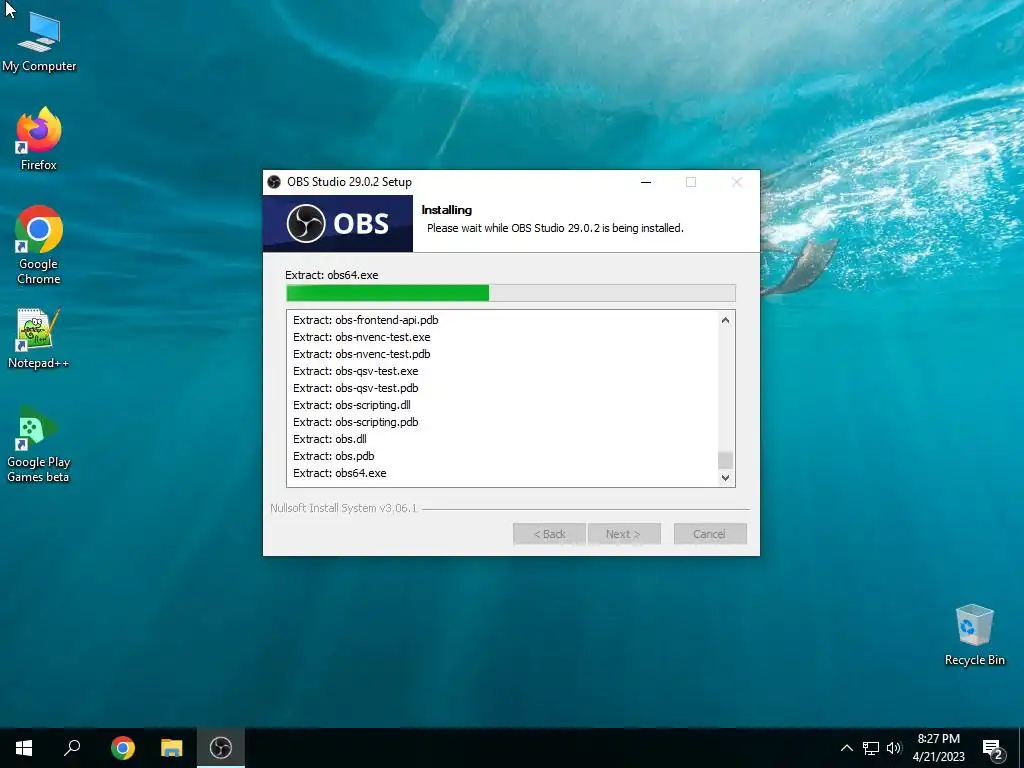Open taskbar search magnifier

[72, 748]
